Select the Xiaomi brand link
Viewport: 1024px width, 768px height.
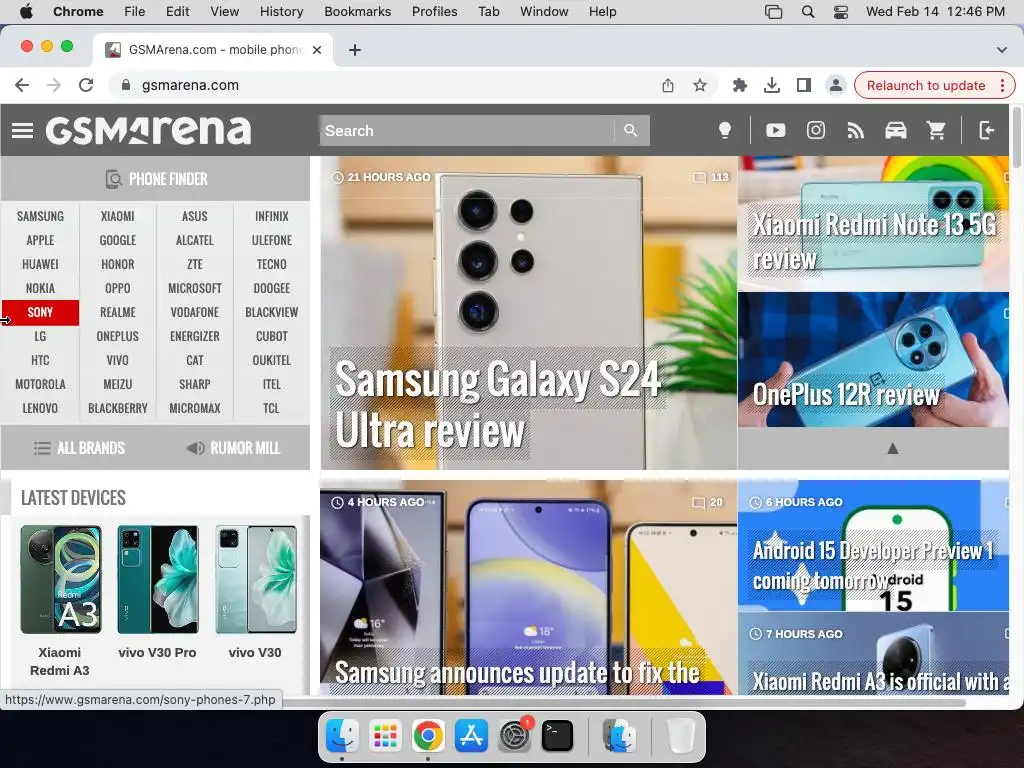tap(118, 216)
